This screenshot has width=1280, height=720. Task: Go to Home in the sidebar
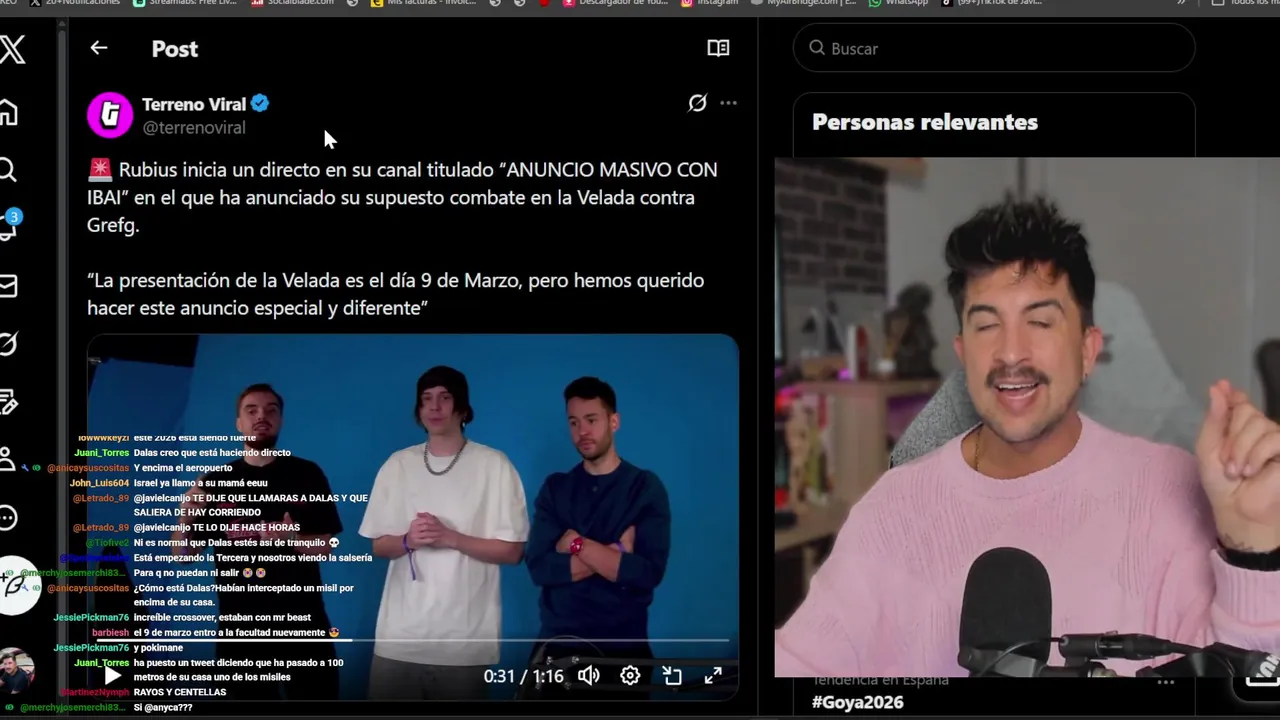click(x=8, y=113)
